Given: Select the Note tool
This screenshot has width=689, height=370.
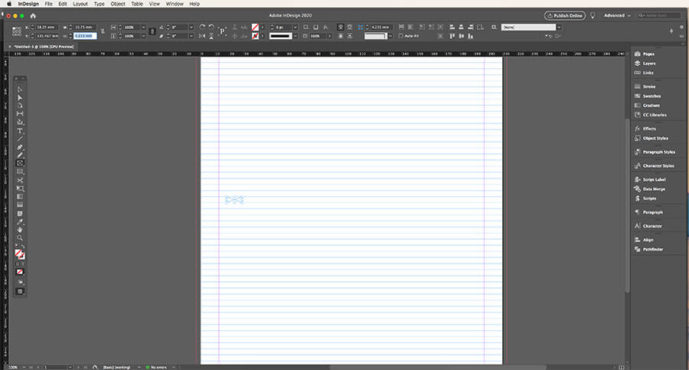Looking at the screenshot, I should point(20,214).
